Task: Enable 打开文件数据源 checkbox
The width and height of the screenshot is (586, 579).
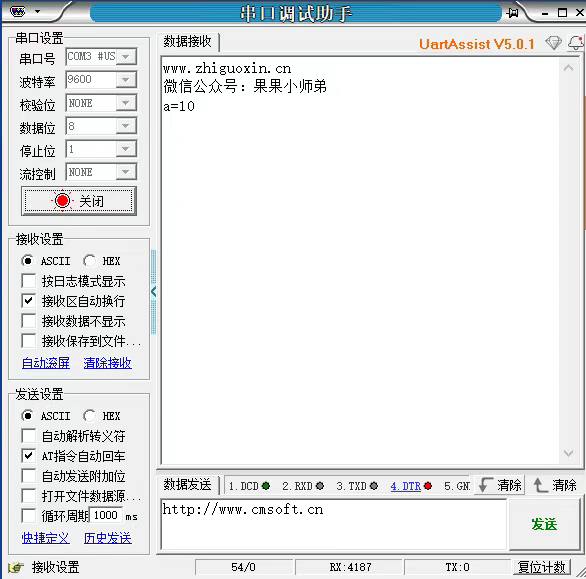Action: pyautogui.click(x=29, y=496)
